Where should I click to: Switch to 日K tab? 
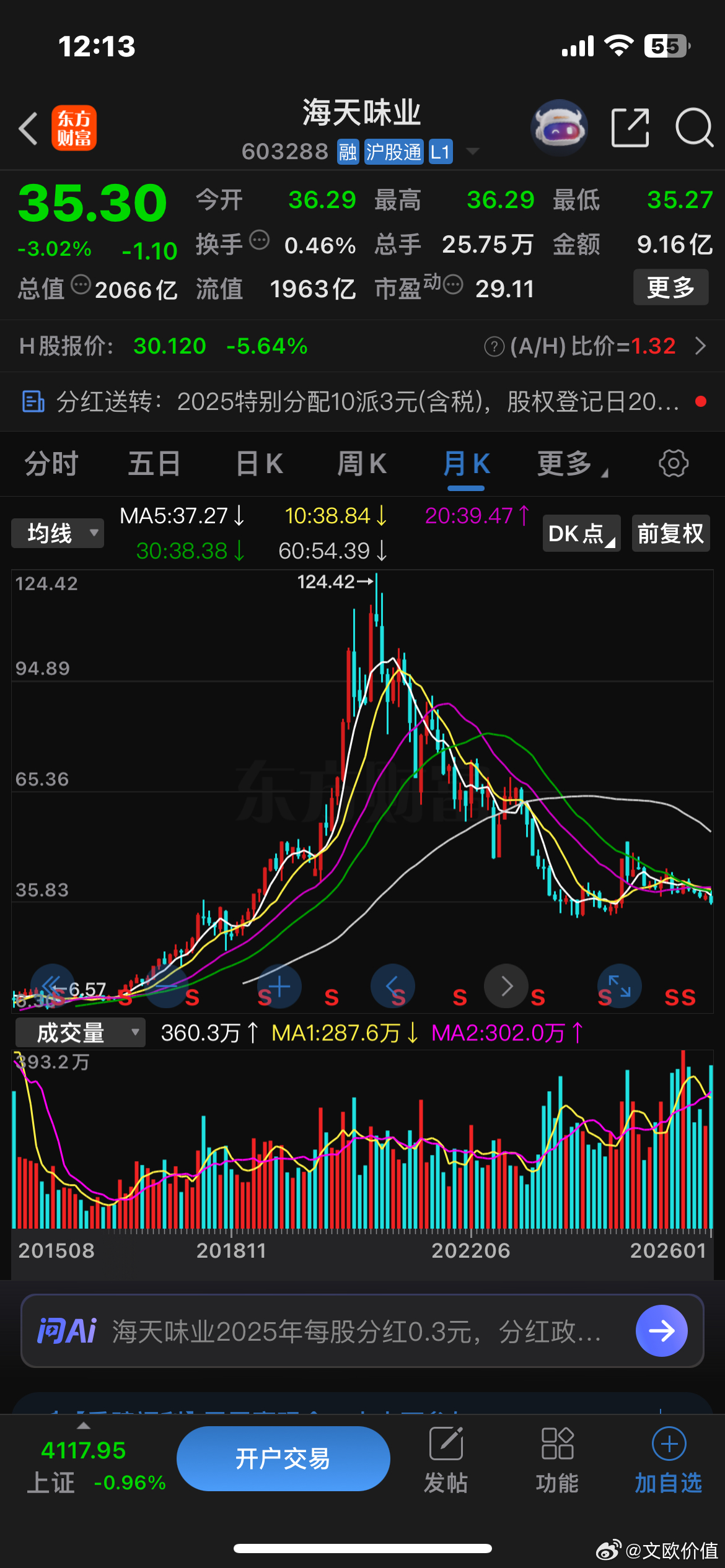tap(259, 463)
